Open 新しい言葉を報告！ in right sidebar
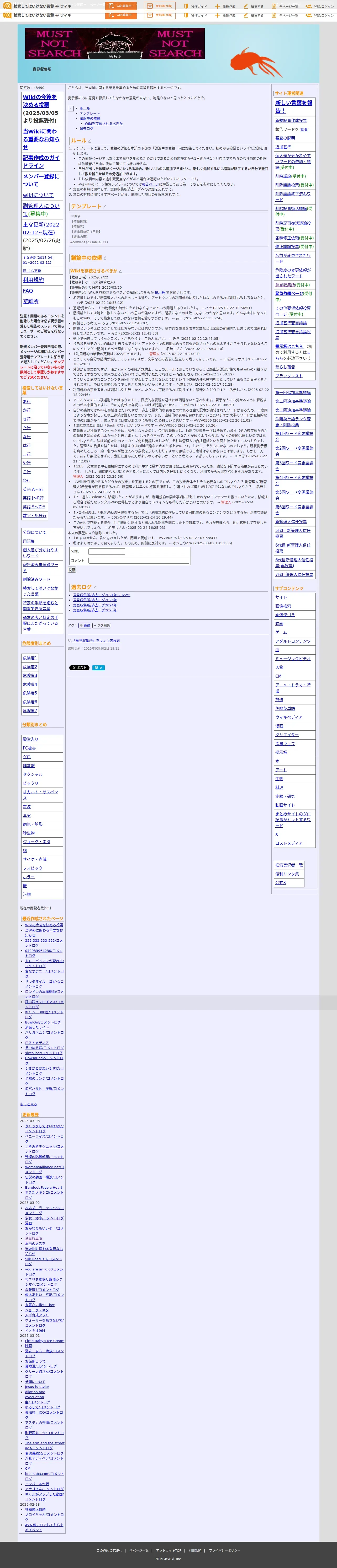Screen dimensions: 337x1568 click(293, 106)
